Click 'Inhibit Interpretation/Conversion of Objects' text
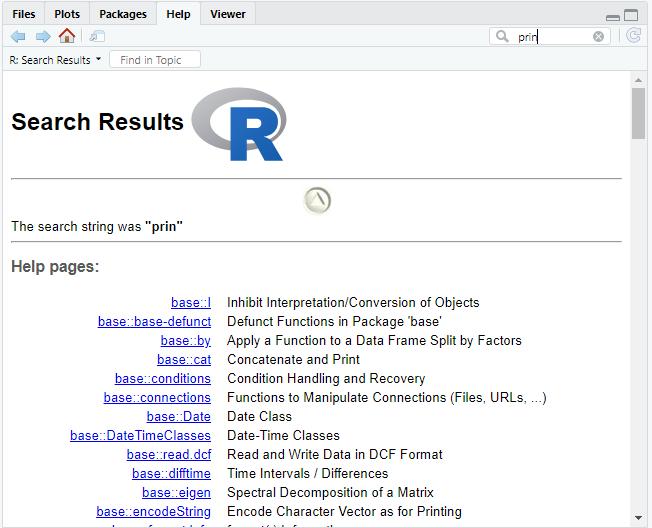Screen dimensions: 652x528 coord(353,303)
